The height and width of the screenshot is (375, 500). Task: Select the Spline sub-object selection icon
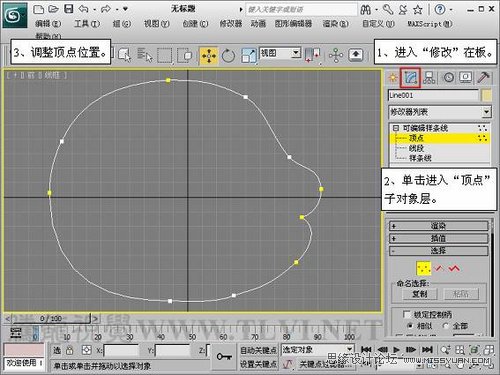[454, 268]
